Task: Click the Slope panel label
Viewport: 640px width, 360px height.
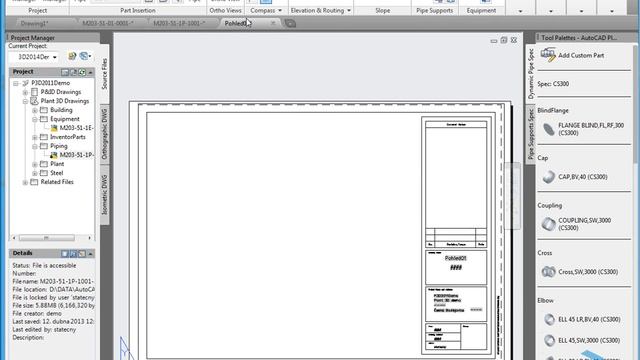Action: point(382,11)
